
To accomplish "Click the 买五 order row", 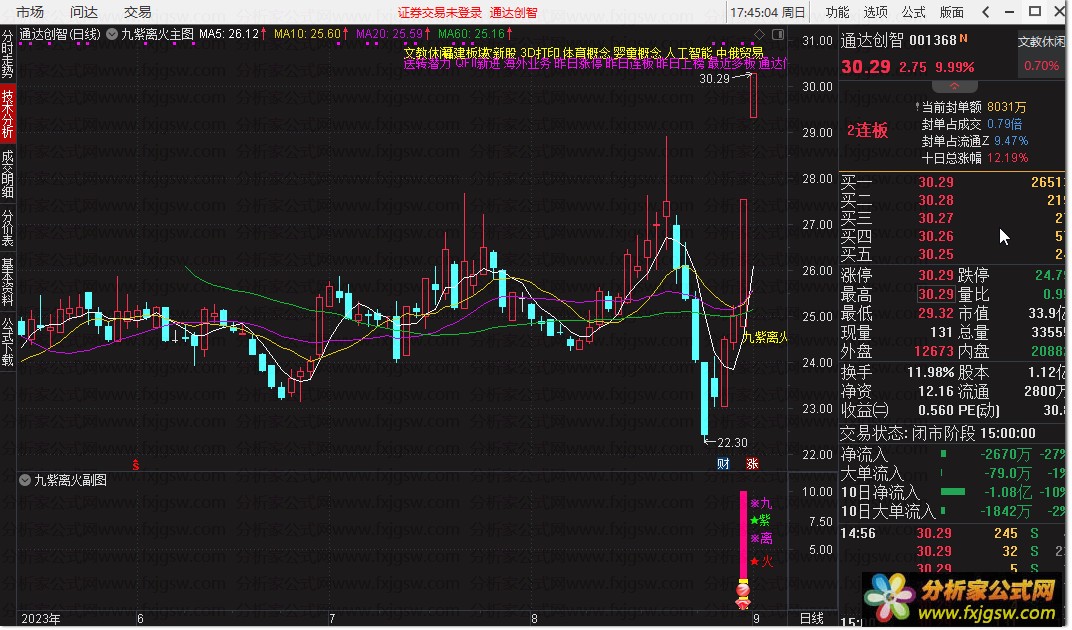I will click(x=952, y=254).
